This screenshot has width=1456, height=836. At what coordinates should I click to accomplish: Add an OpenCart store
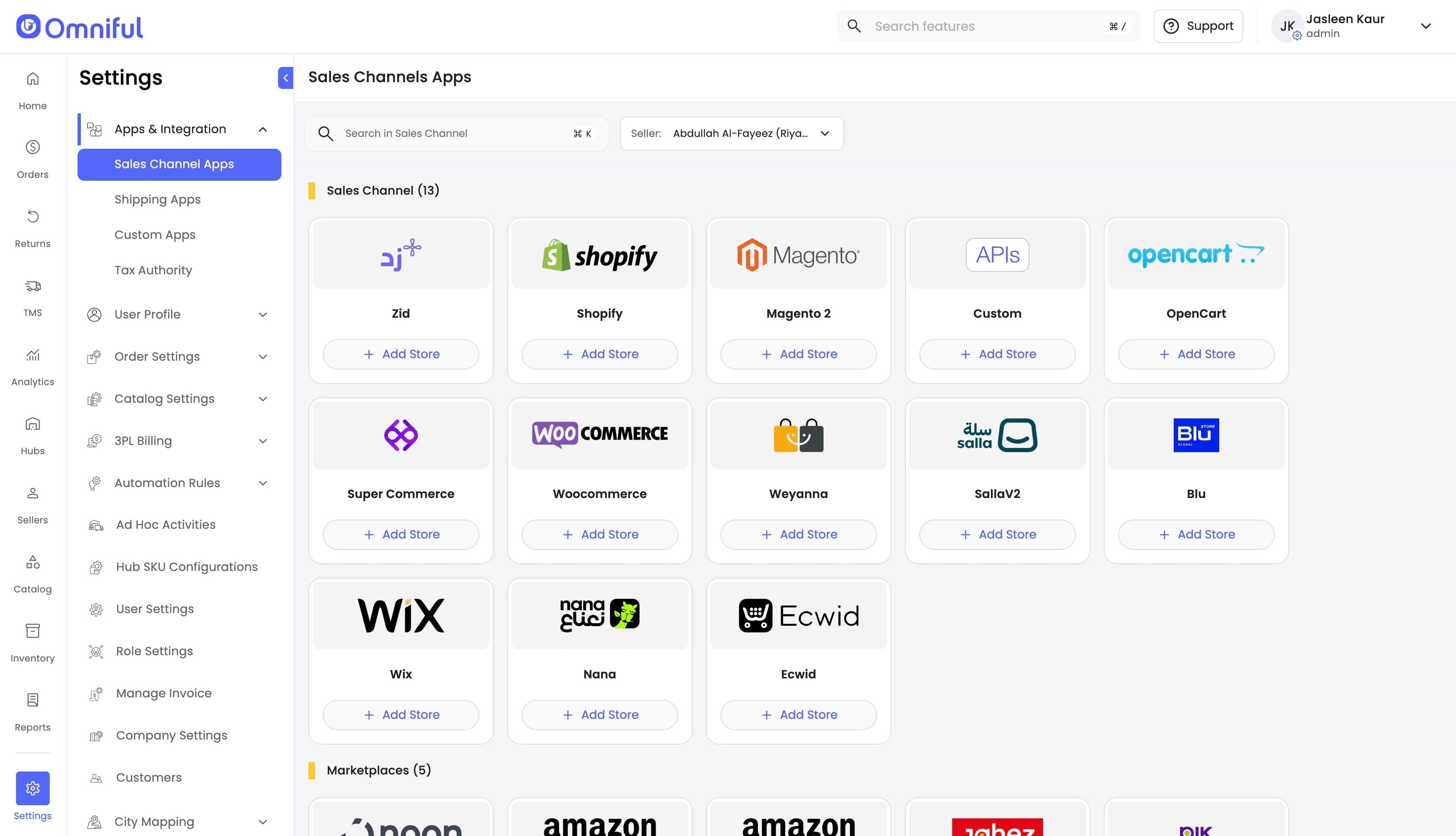click(x=1196, y=354)
